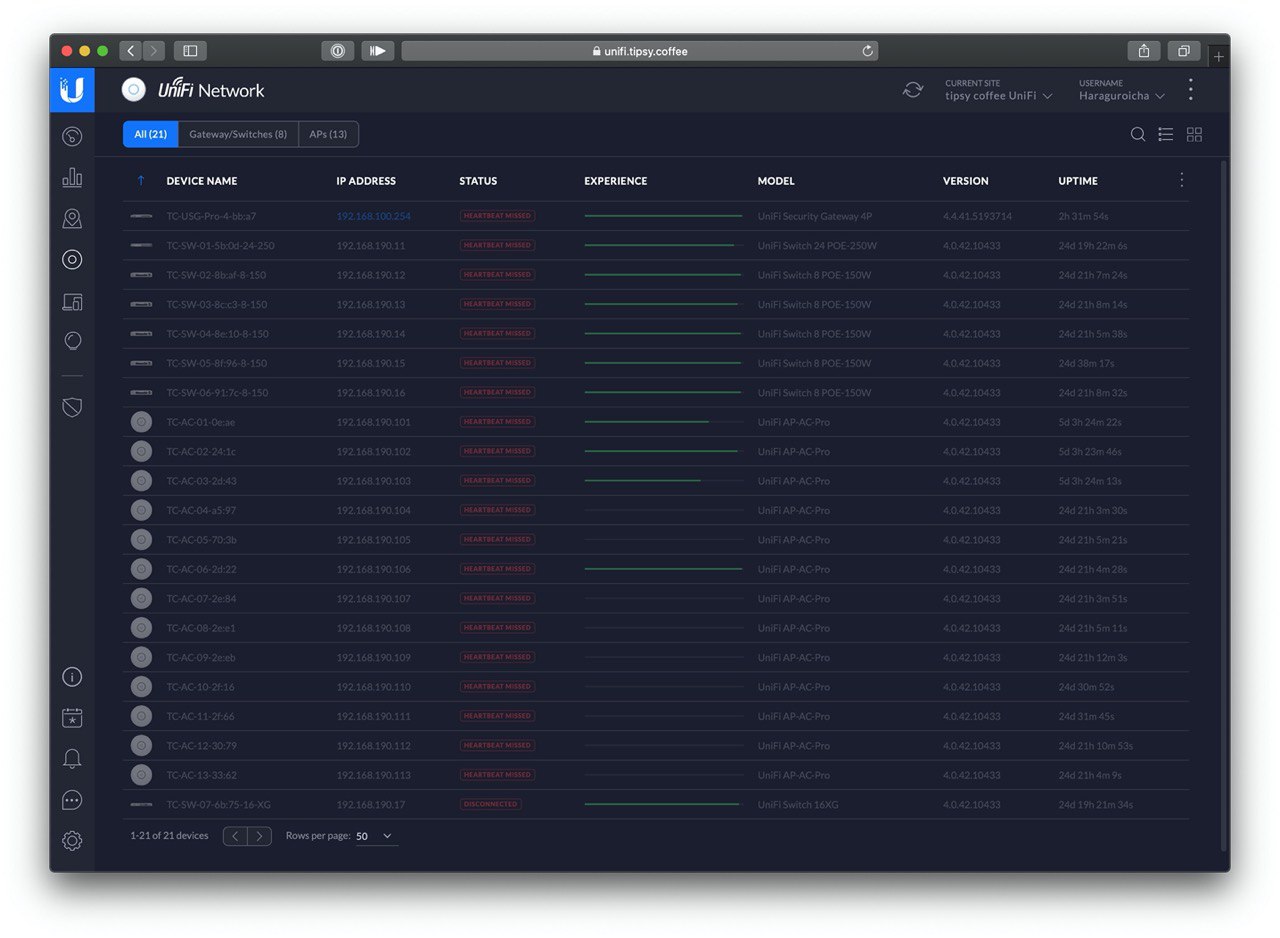Click the refresh icon beside Current Site
The height and width of the screenshot is (938, 1280).
coord(913,90)
